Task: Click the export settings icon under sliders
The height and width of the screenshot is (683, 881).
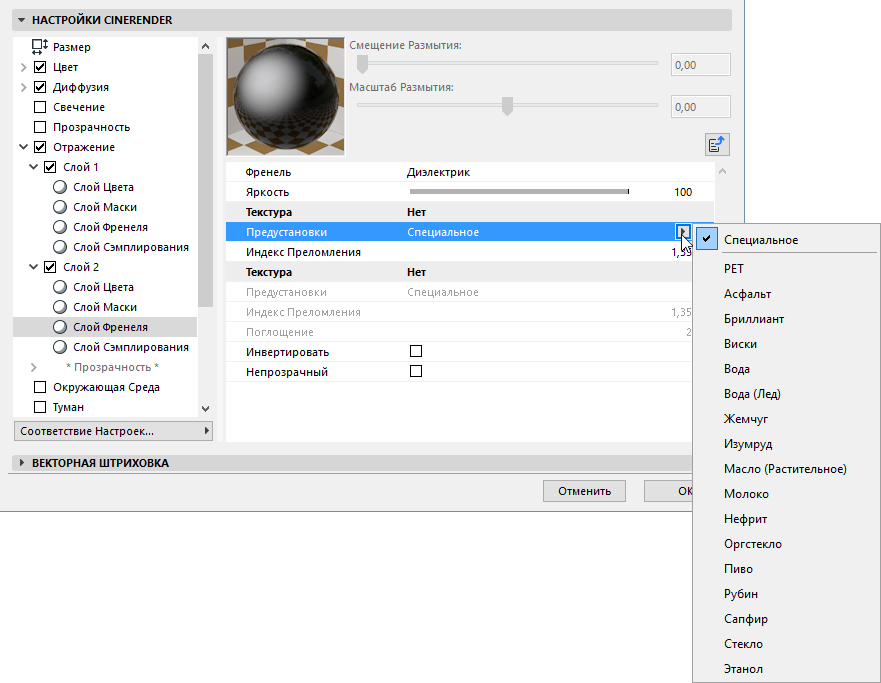Action: [x=717, y=145]
